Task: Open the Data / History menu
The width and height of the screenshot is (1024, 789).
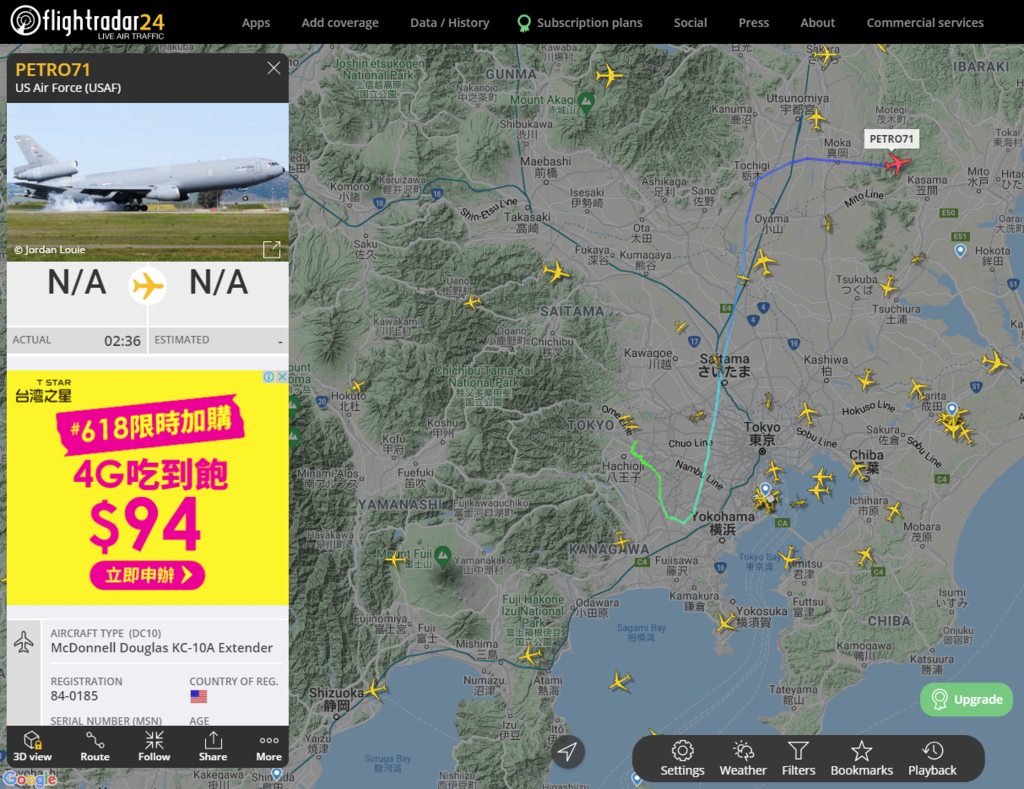Action: coord(449,23)
